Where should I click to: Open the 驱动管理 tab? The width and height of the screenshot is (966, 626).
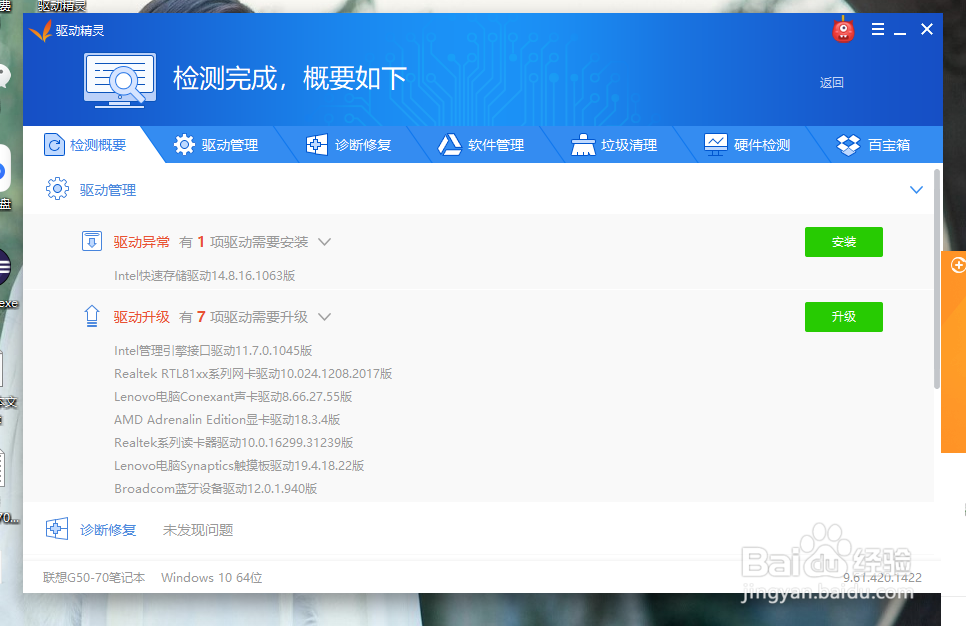(x=216, y=145)
